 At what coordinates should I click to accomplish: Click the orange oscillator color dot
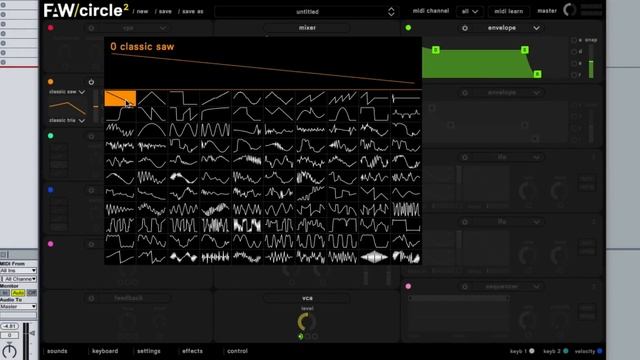[x=51, y=82]
